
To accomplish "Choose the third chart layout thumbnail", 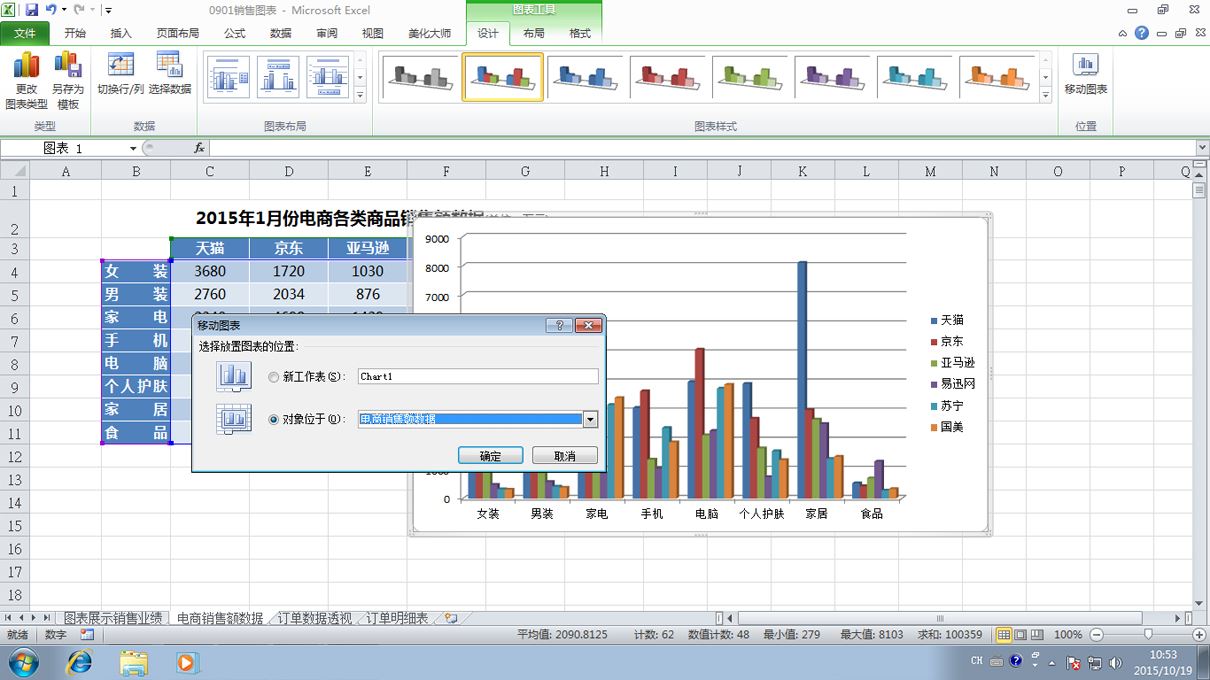I will (x=328, y=77).
